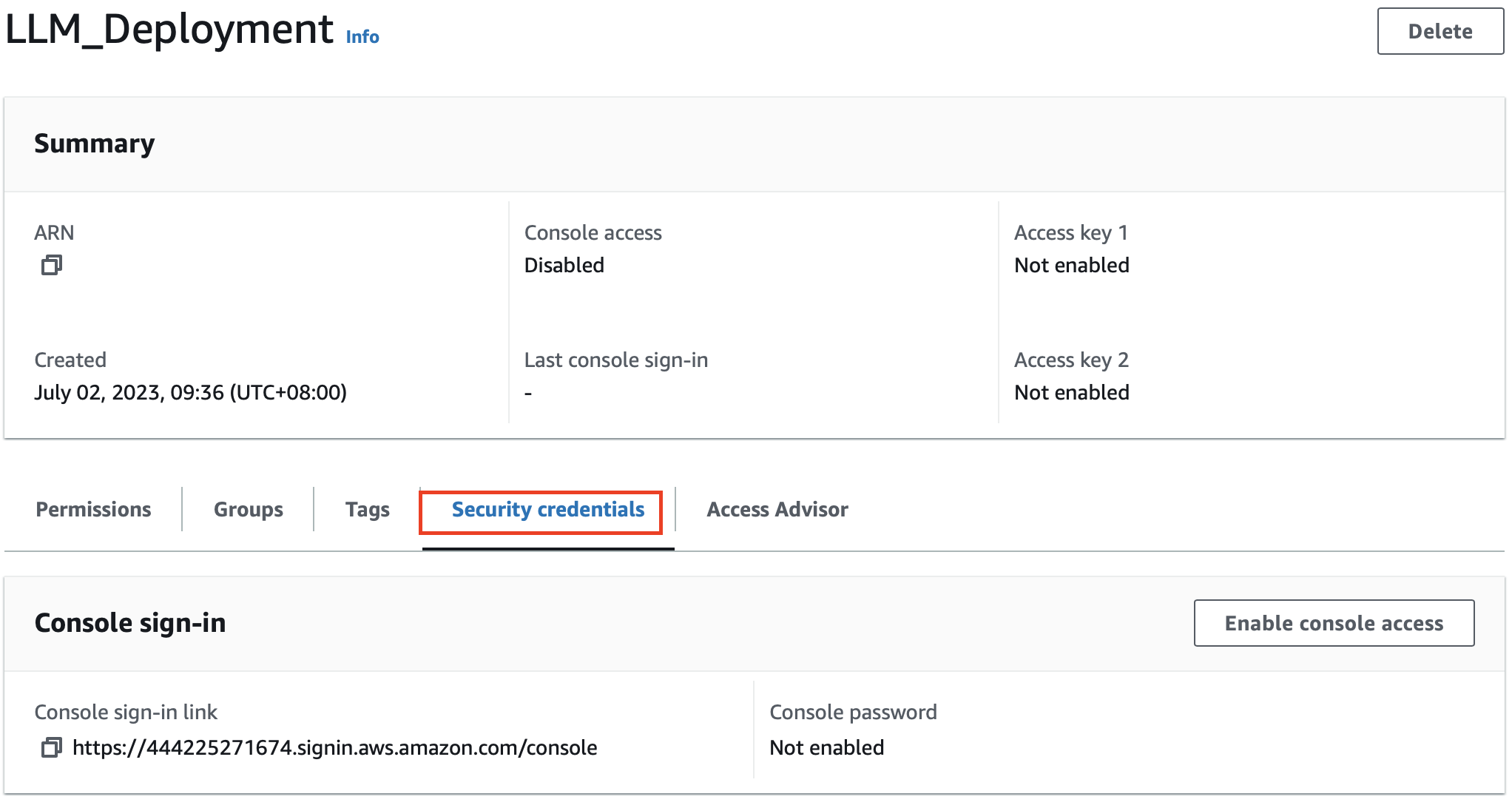Click the Summary panel heading
This screenshot has height=808, width=1512.
click(95, 144)
